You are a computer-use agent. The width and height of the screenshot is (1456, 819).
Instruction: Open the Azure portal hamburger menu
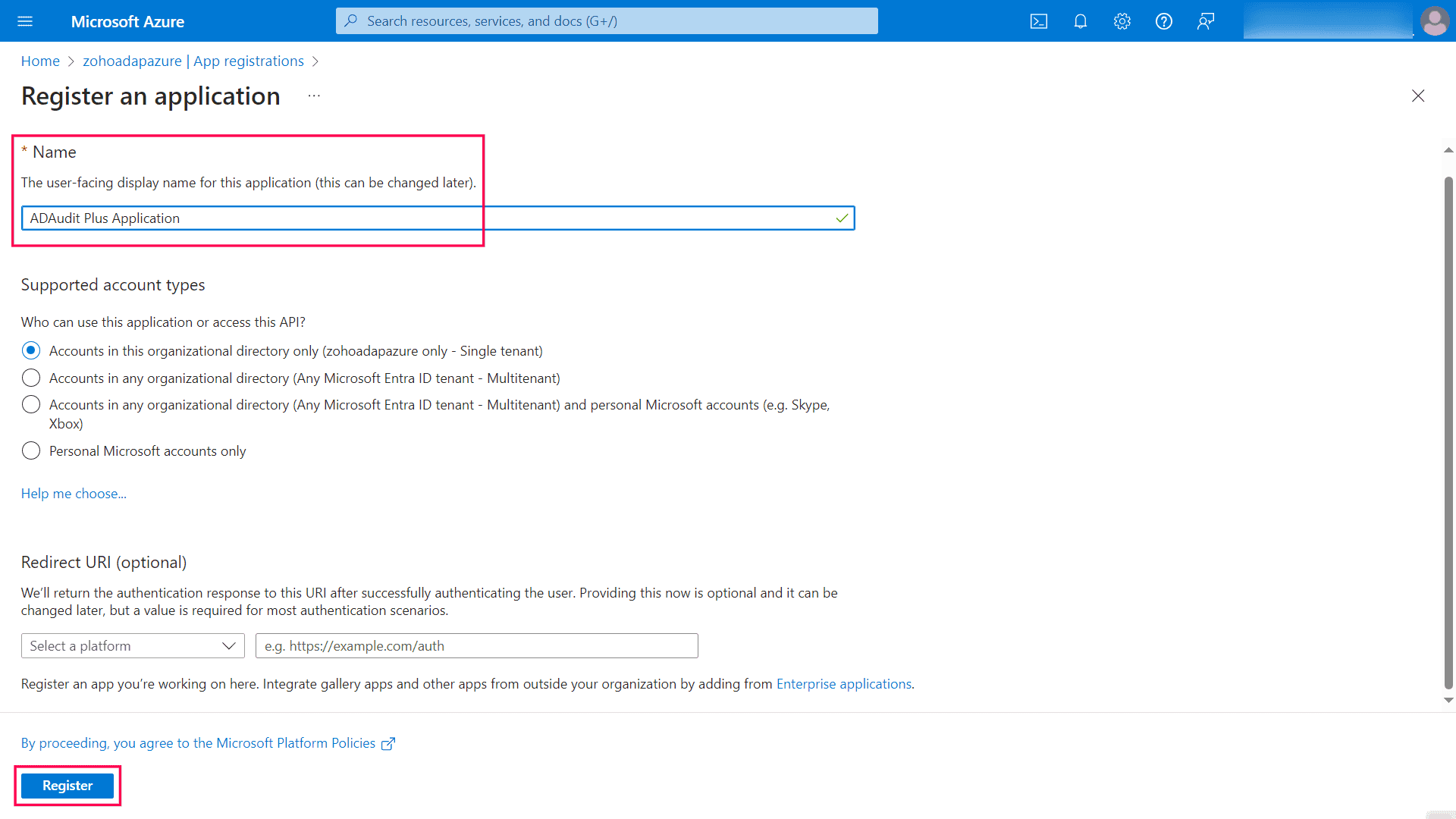coord(25,20)
